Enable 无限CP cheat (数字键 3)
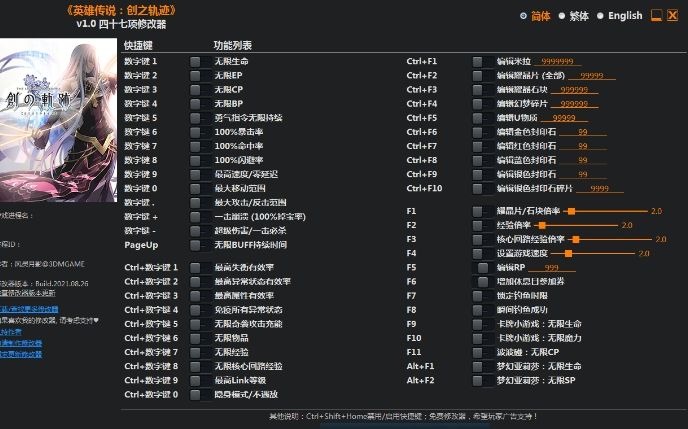 click(200, 90)
